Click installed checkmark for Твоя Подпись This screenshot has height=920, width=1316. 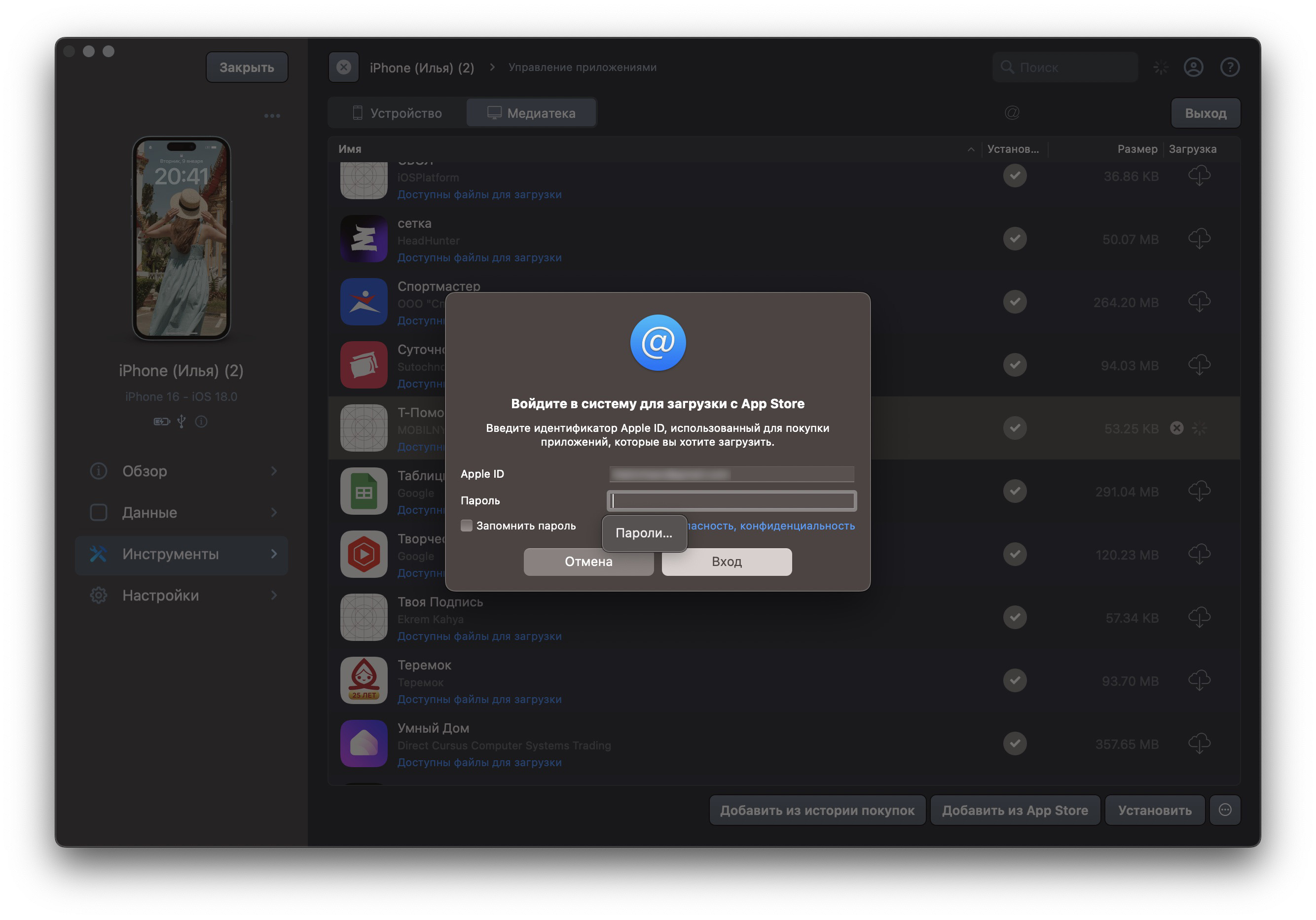tap(1015, 618)
